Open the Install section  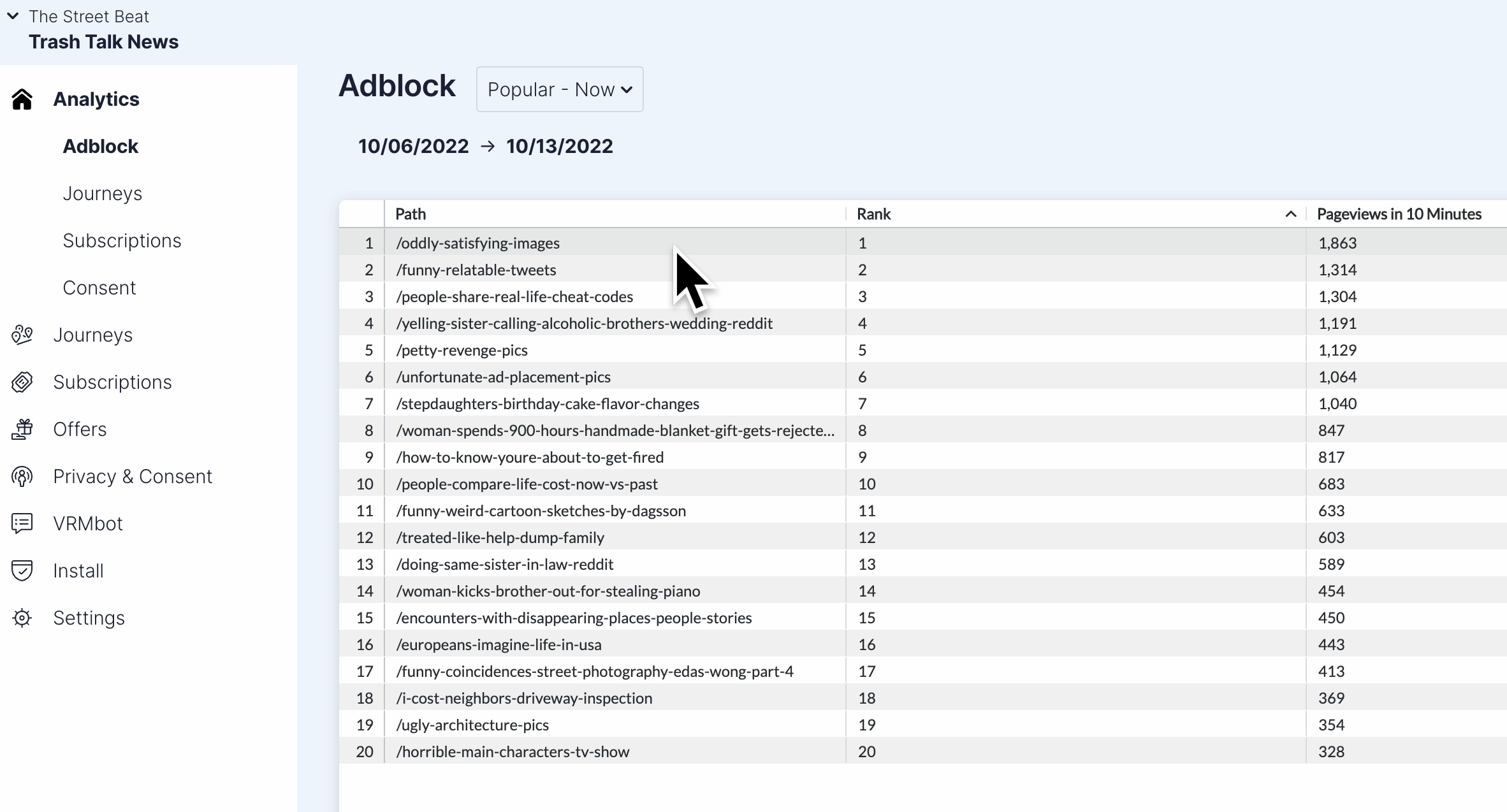78,571
